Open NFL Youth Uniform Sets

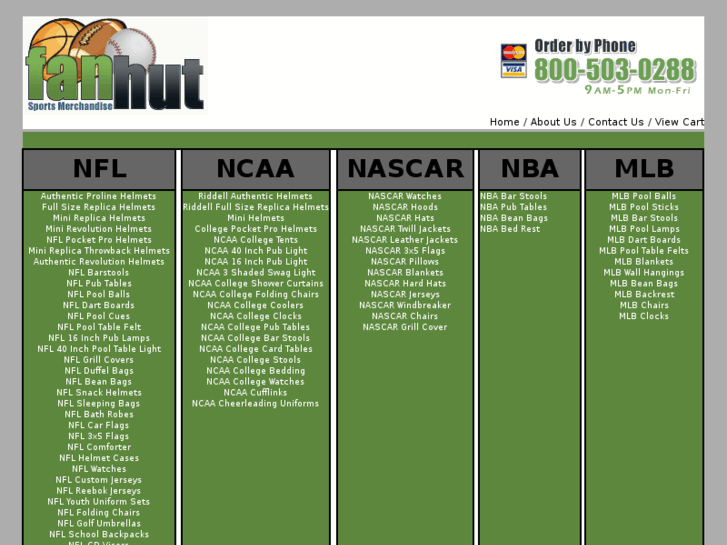tap(98, 501)
